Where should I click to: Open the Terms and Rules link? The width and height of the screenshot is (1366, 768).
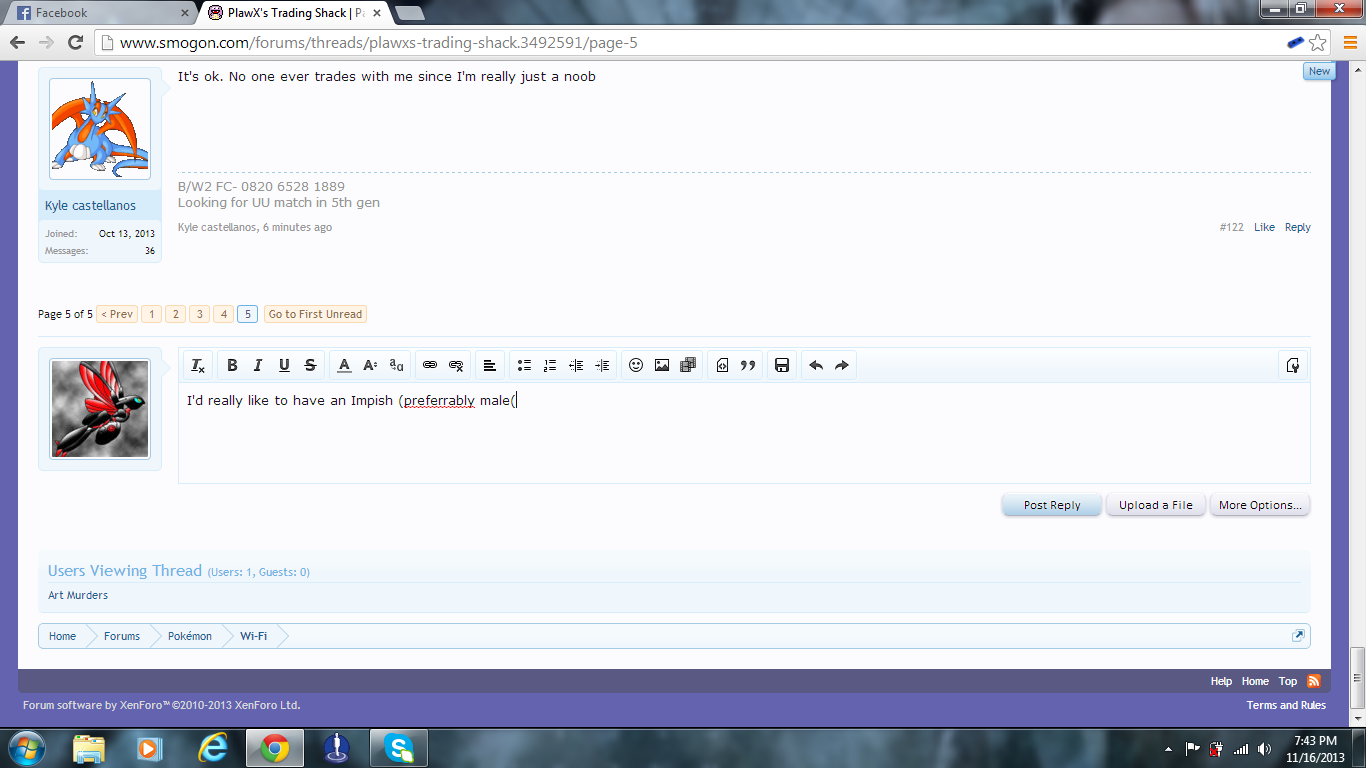pos(1286,705)
